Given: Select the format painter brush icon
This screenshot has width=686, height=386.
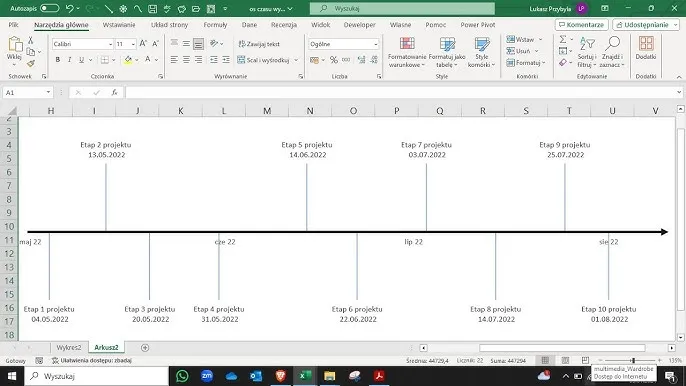Looking at the screenshot, I should (31, 64).
